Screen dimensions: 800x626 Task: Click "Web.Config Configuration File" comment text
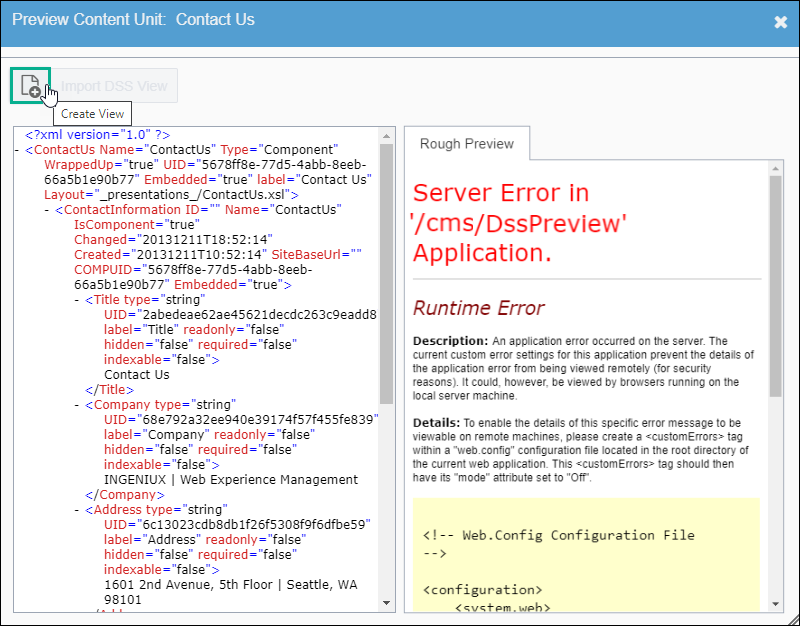click(578, 535)
